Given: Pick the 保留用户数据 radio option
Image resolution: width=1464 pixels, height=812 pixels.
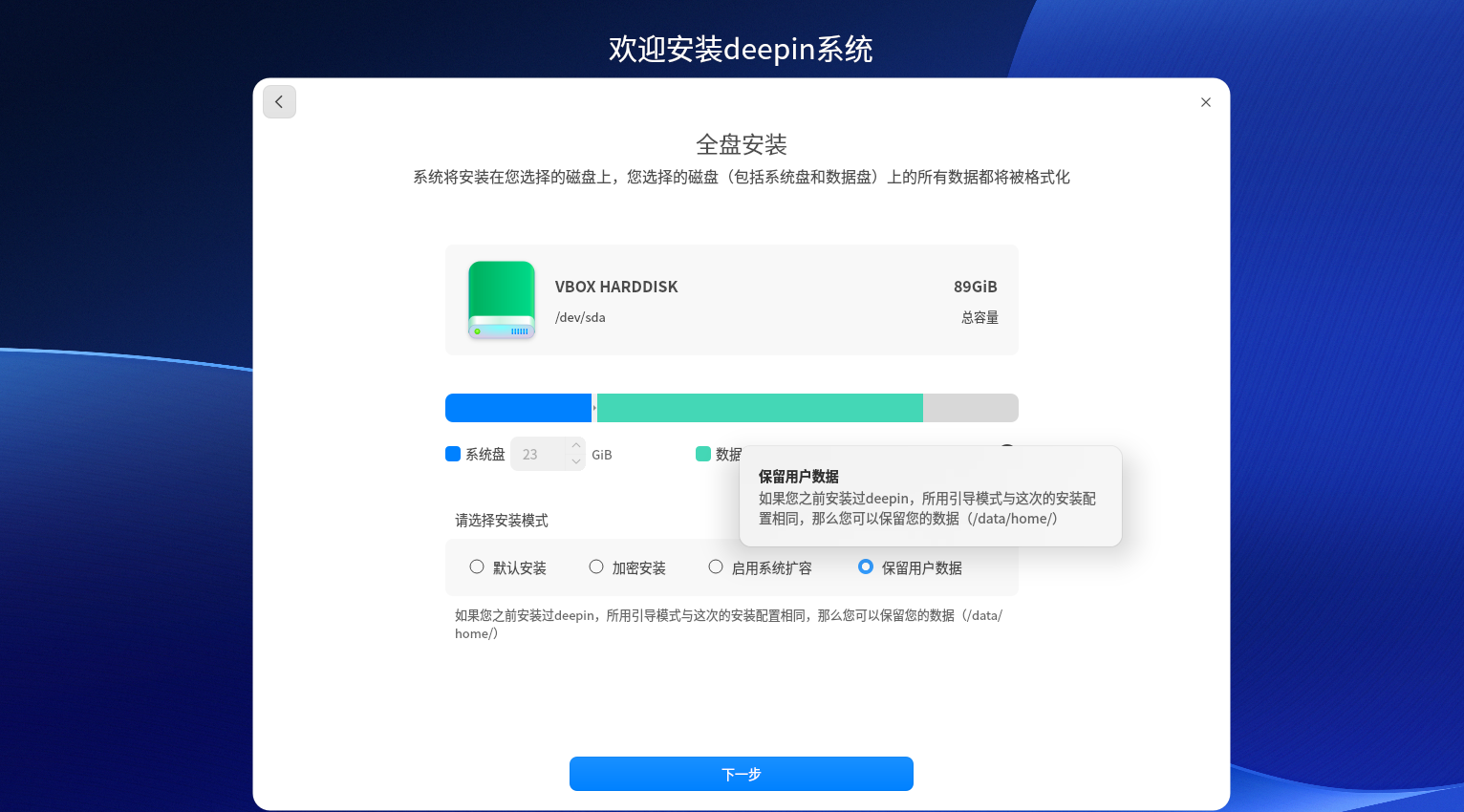Looking at the screenshot, I should click(866, 567).
